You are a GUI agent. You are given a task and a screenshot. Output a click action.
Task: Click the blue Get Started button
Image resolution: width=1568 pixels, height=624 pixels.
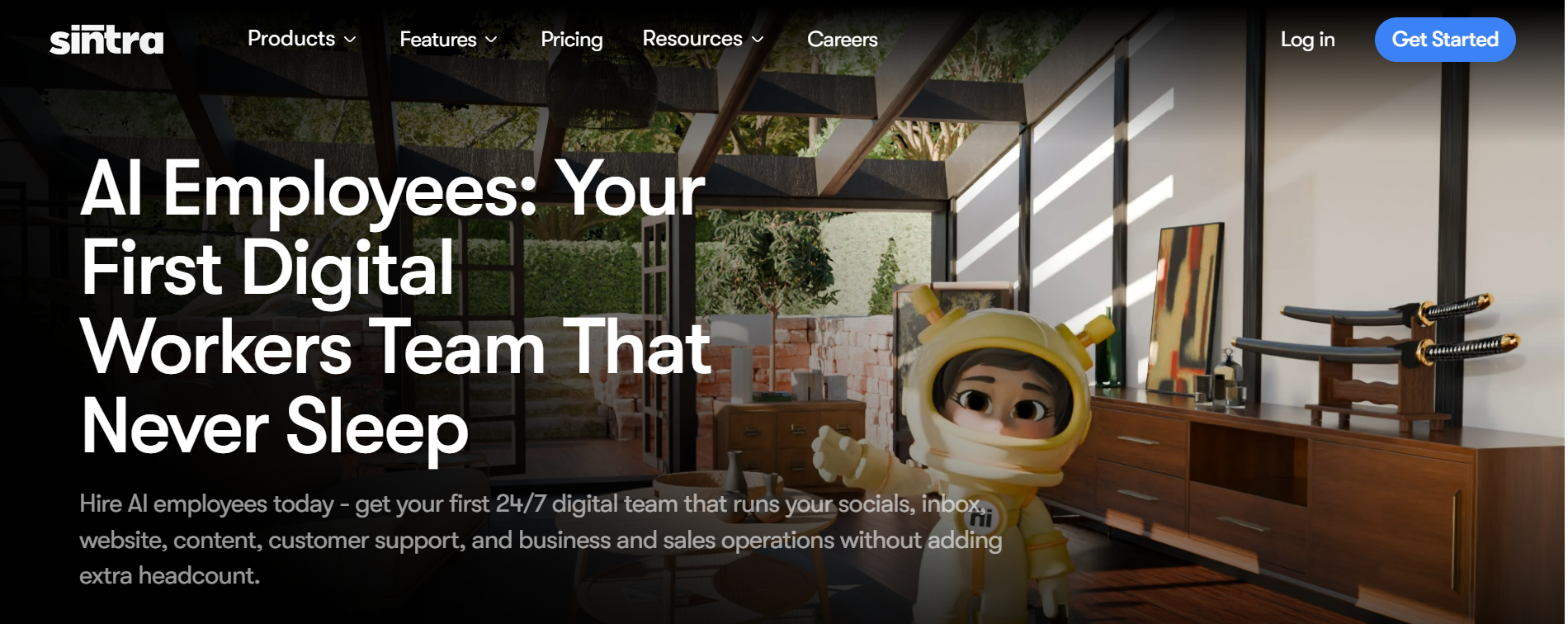click(x=1445, y=40)
